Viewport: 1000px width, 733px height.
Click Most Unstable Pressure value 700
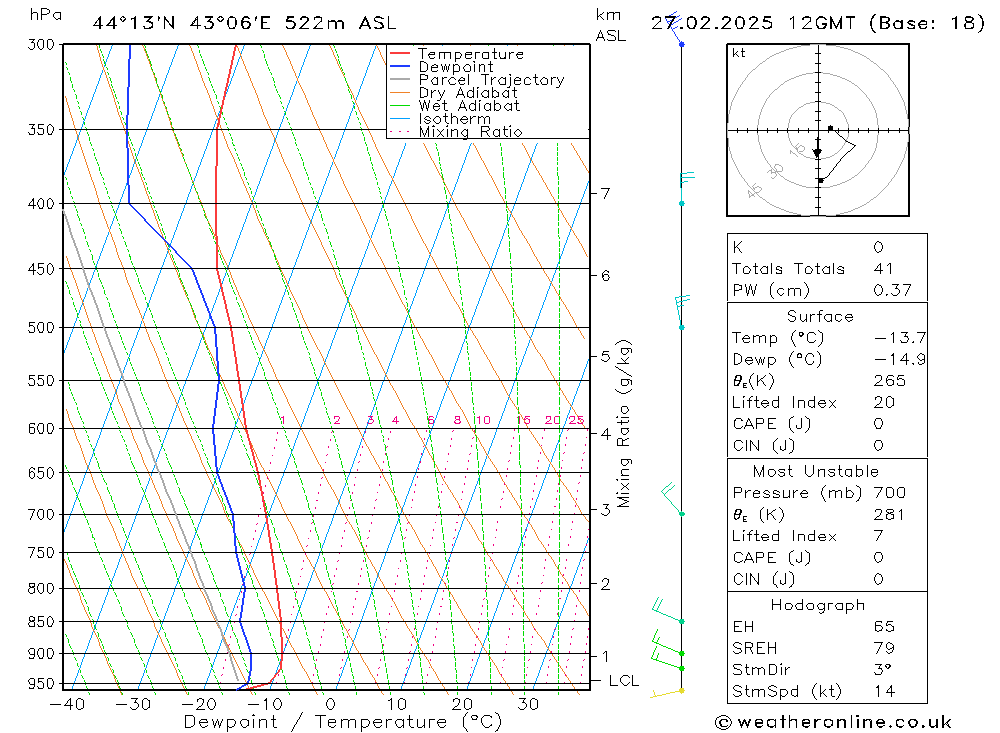(x=890, y=492)
